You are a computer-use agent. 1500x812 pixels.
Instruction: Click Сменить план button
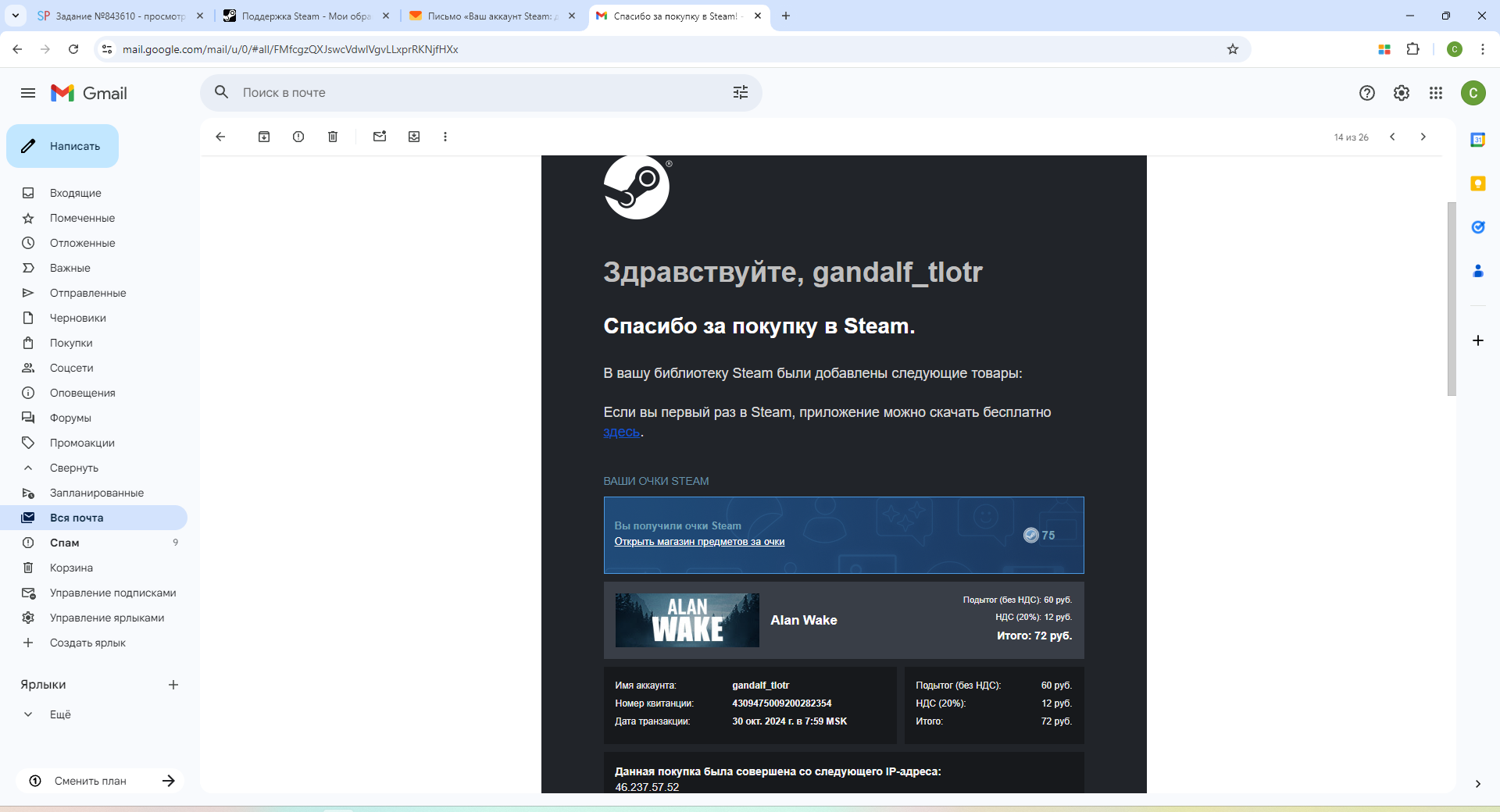(101, 781)
